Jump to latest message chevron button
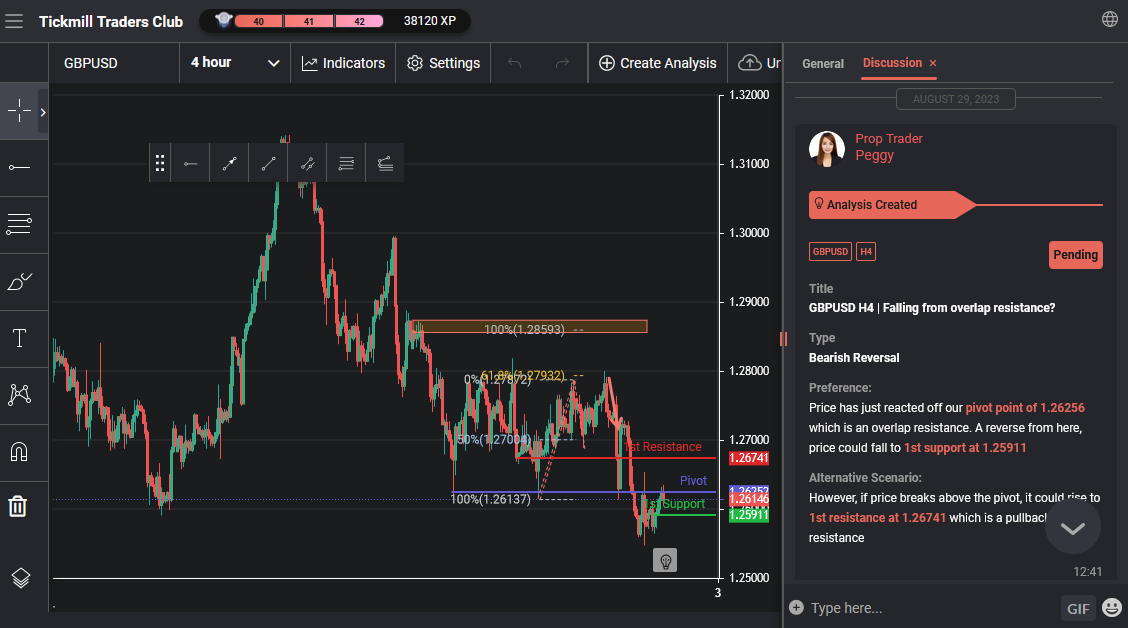 pyautogui.click(x=1073, y=528)
